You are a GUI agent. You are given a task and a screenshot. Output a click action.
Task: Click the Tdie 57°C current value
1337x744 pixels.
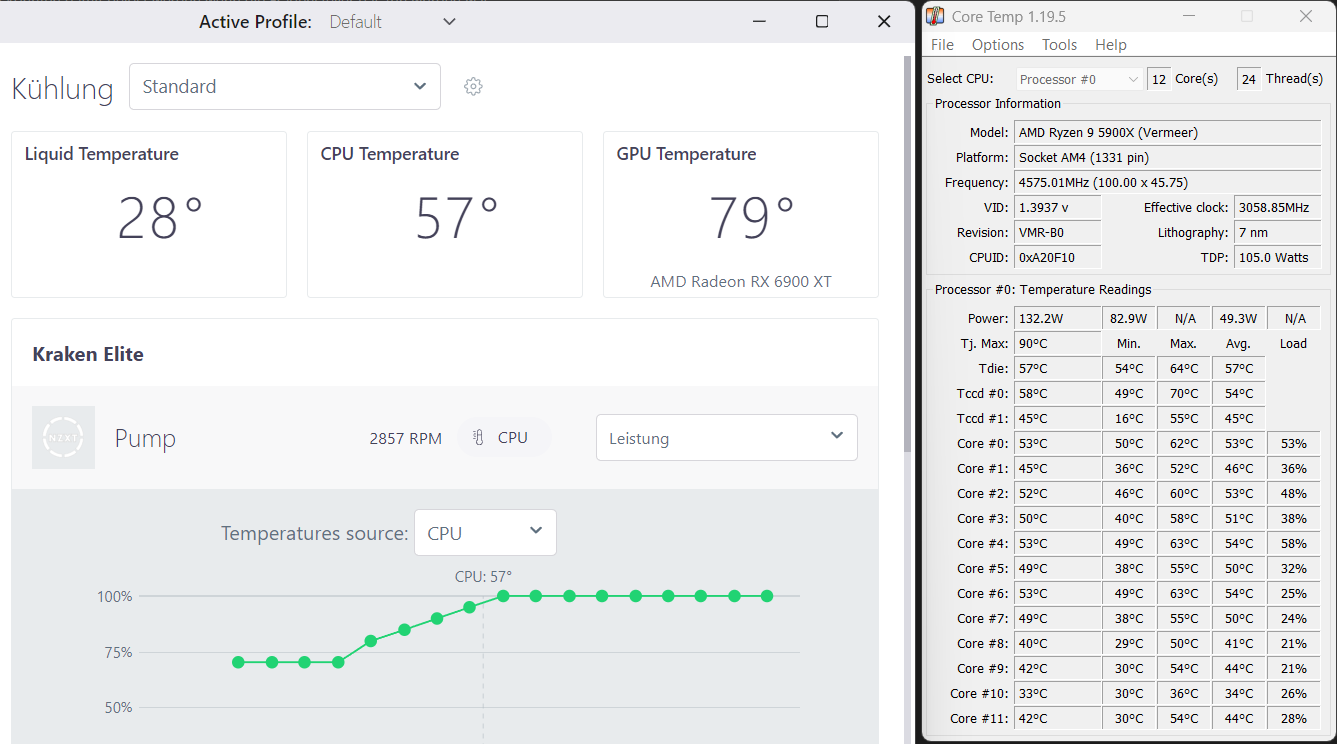[x=1058, y=368]
